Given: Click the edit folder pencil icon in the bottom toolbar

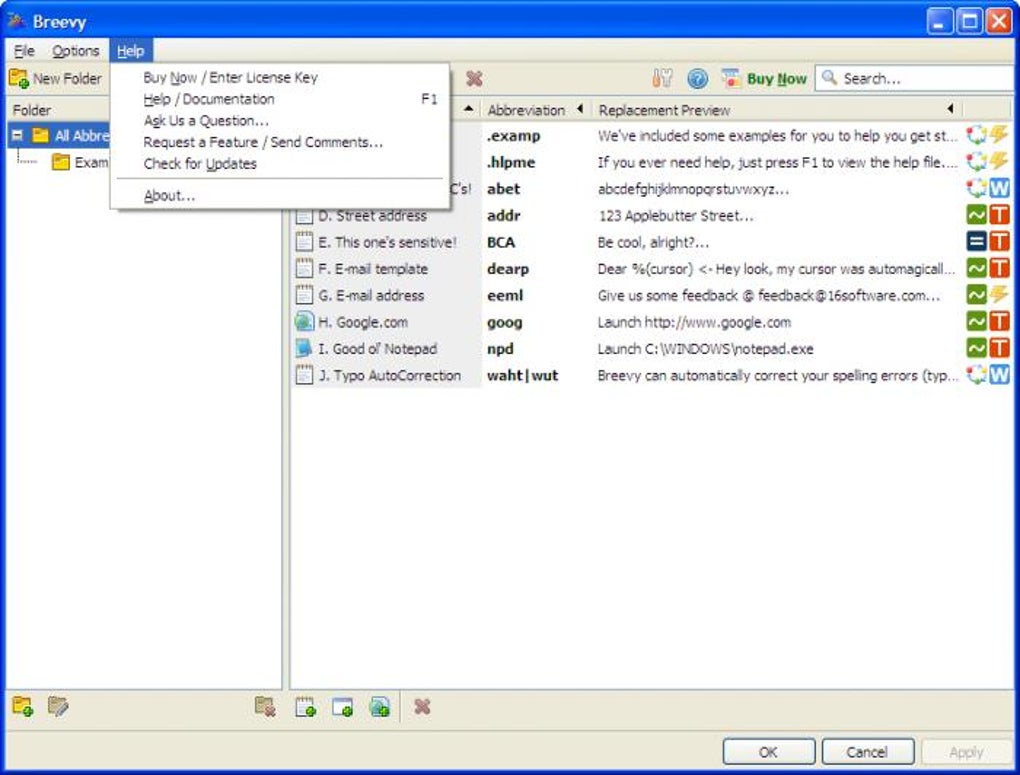Looking at the screenshot, I should point(58,706).
